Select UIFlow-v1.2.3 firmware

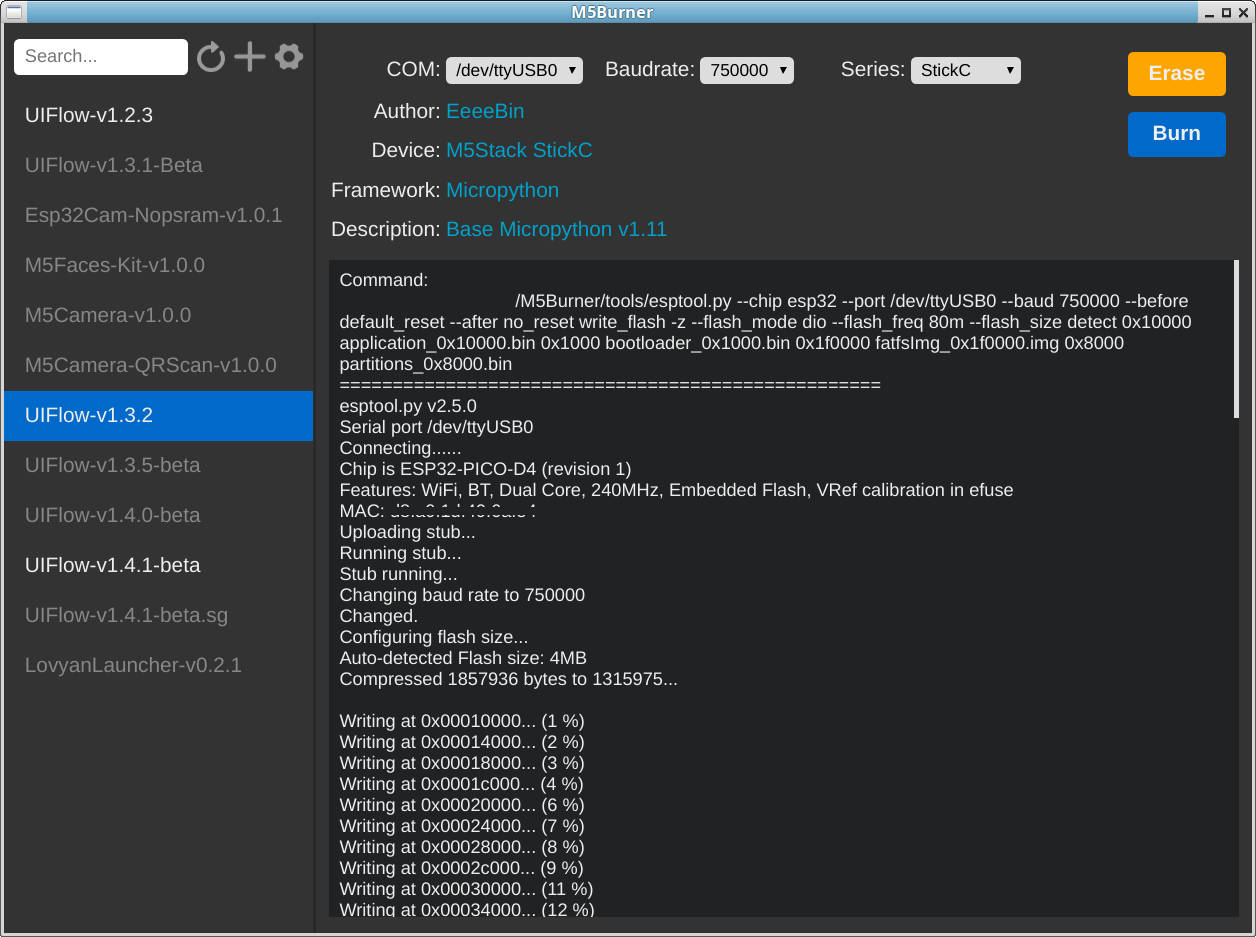point(158,115)
